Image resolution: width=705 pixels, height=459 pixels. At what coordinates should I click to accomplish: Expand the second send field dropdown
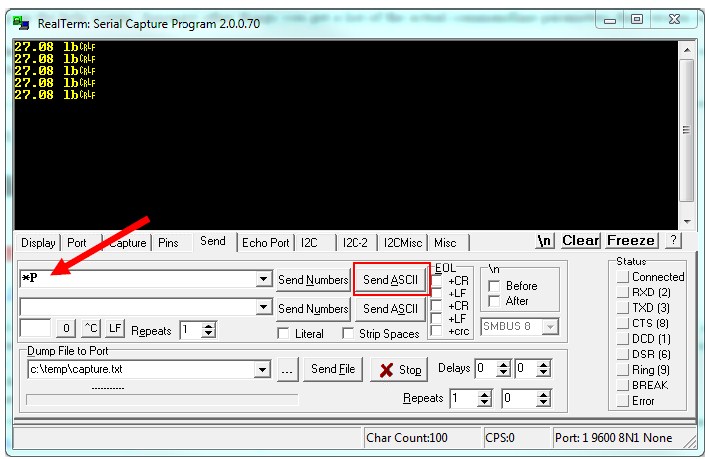click(263, 307)
